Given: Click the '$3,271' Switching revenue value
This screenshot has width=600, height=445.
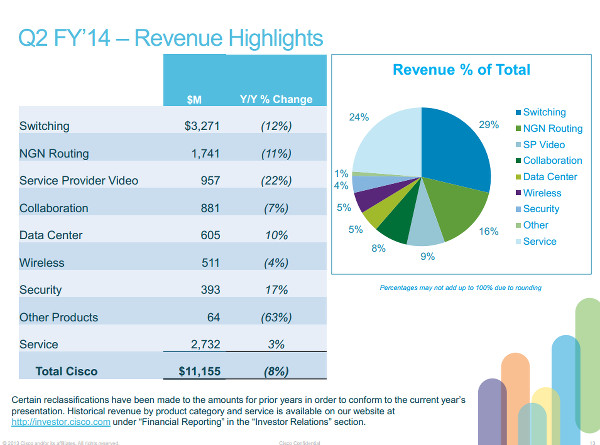Looking at the screenshot, I should (x=202, y=126).
